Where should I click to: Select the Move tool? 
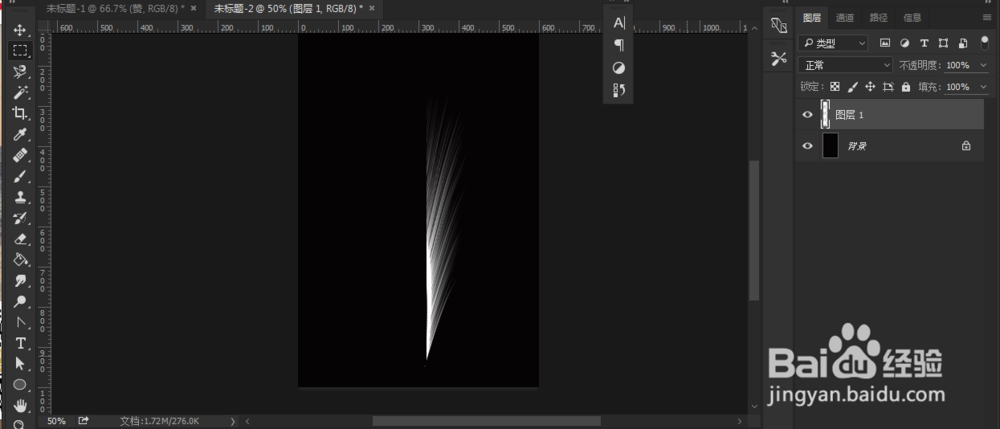(x=20, y=30)
